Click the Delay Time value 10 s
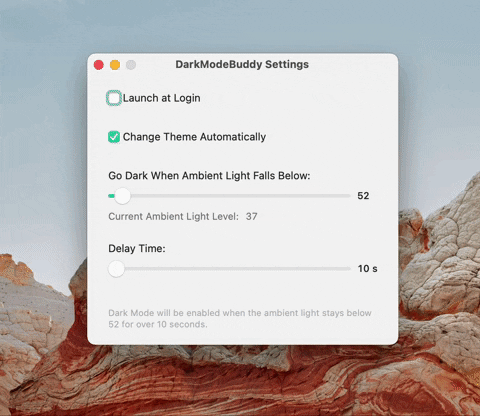 coord(368,269)
